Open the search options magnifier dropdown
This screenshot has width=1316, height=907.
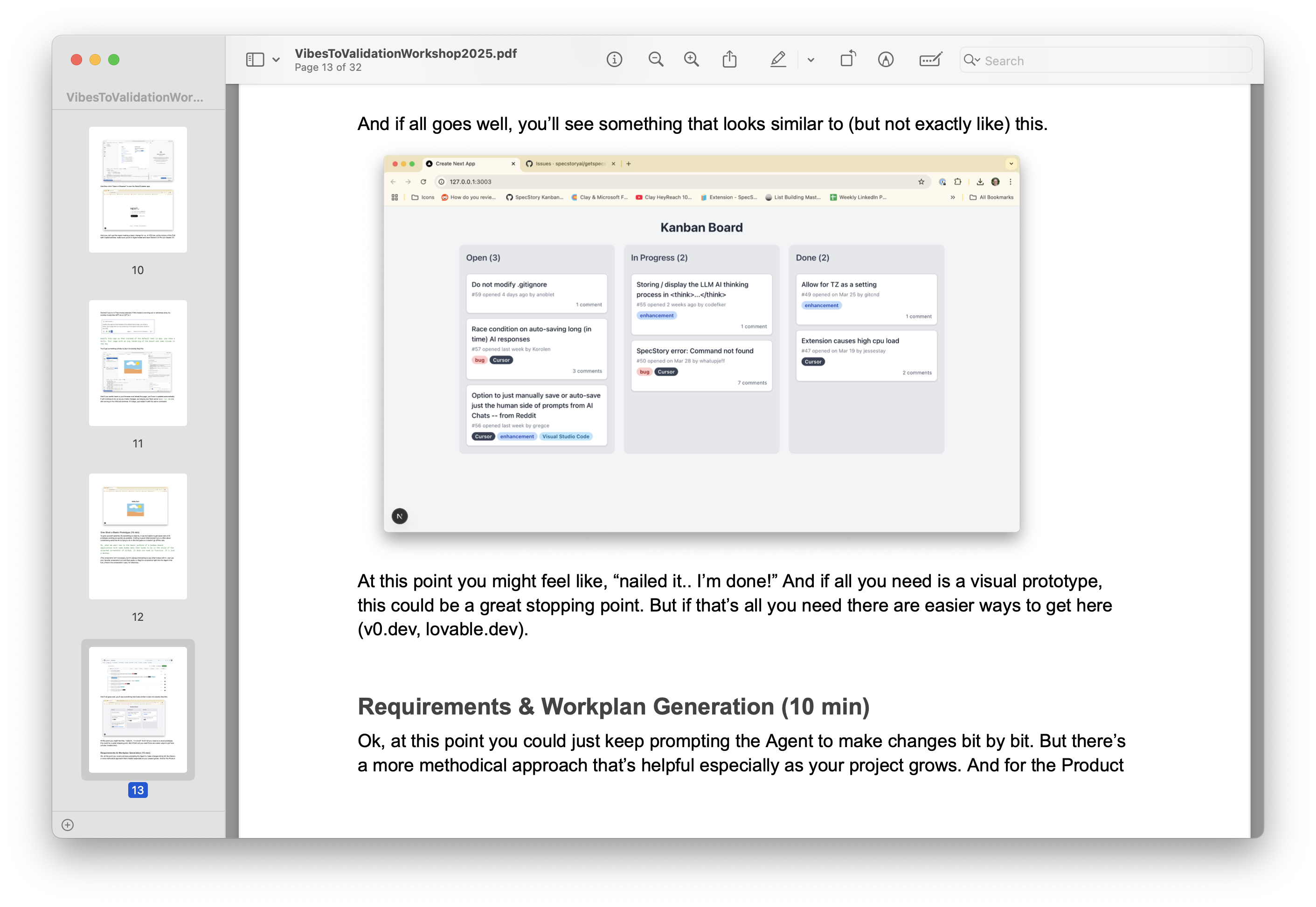971,60
